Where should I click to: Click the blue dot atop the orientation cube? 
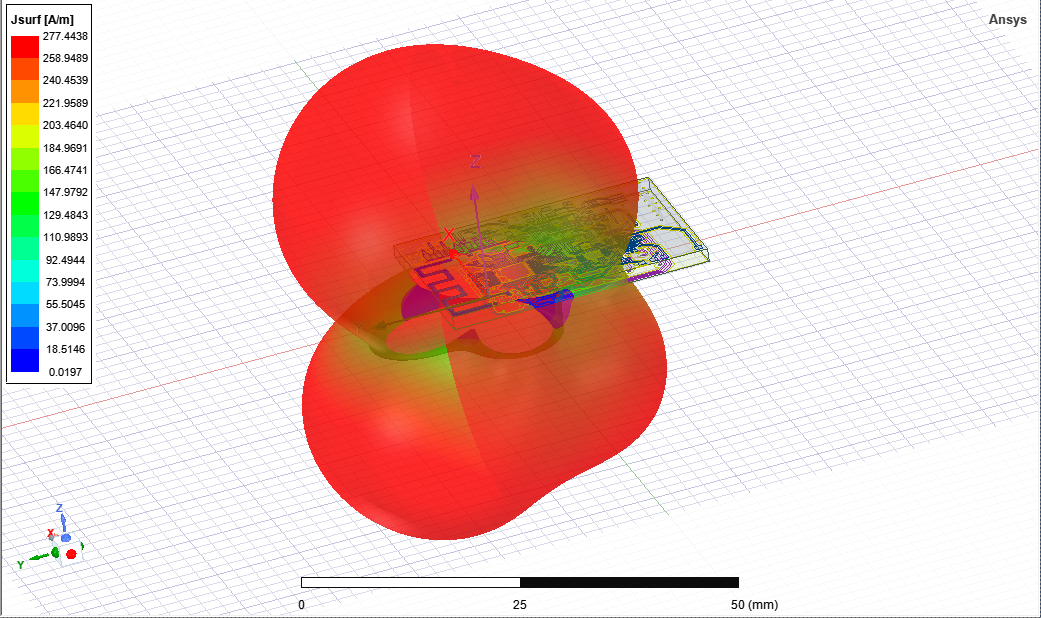(x=65, y=538)
